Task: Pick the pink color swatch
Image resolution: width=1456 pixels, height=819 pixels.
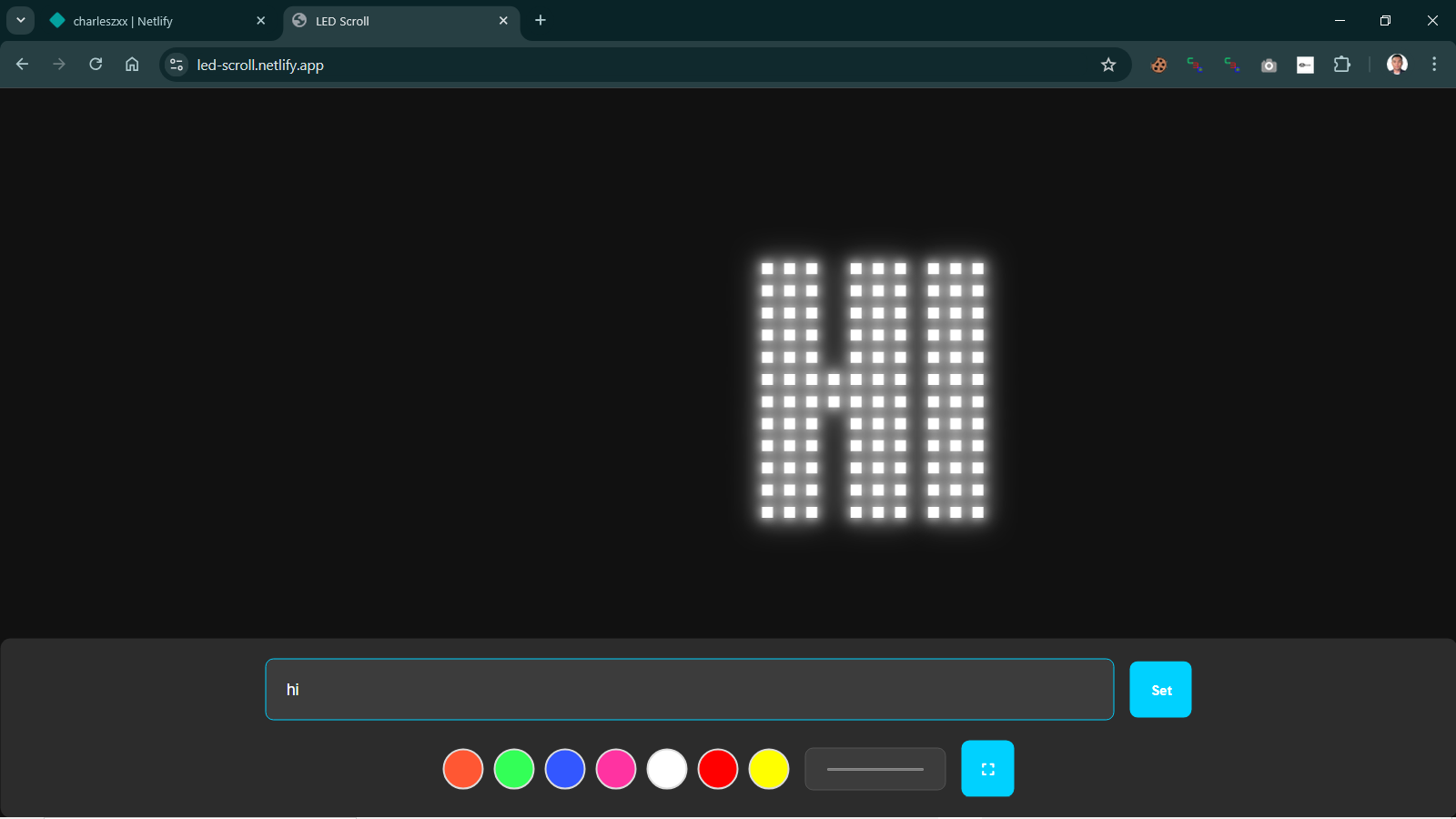Action: (616, 769)
